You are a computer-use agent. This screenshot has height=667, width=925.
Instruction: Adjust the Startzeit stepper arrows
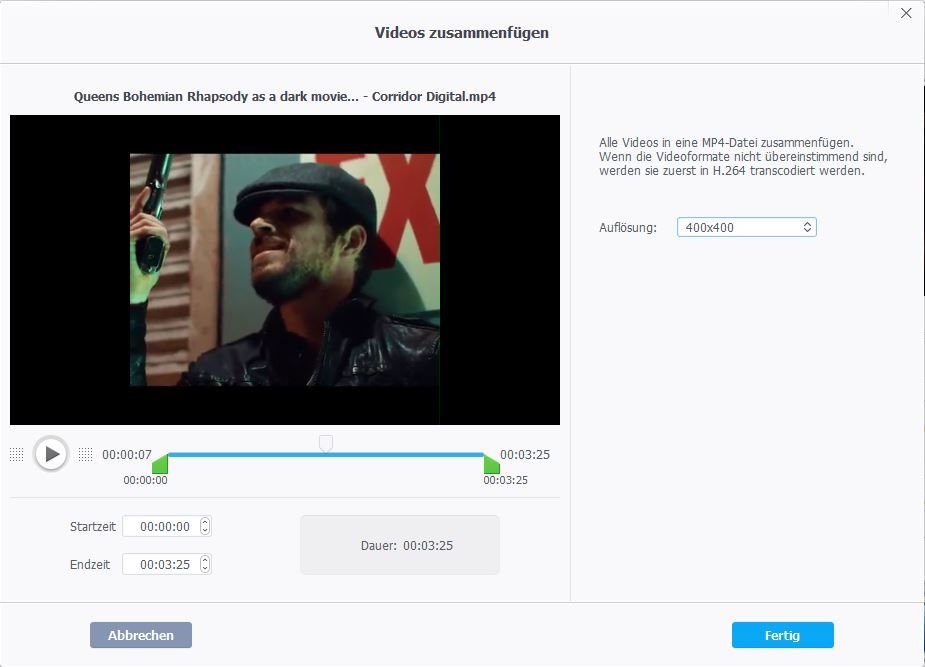point(205,526)
